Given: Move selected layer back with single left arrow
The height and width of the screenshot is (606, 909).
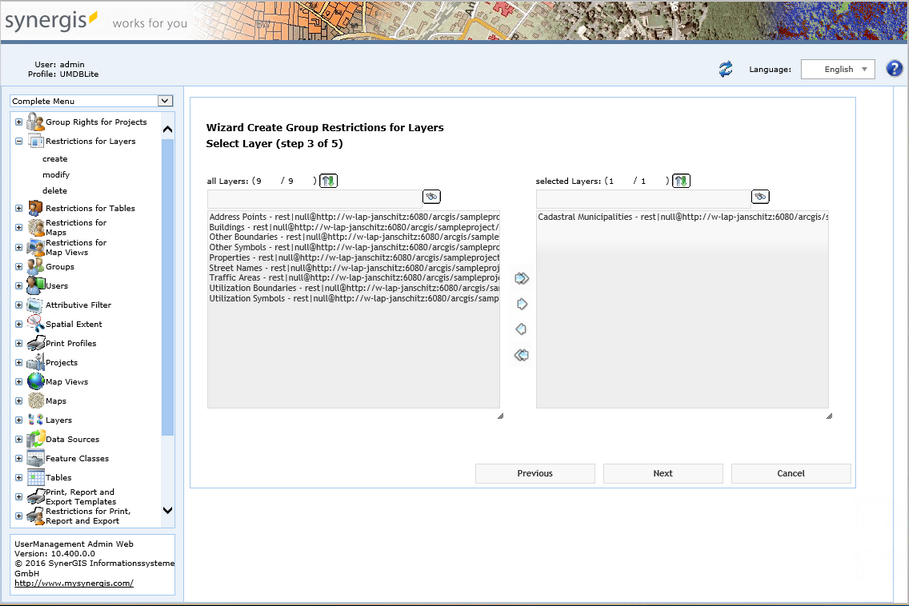Looking at the screenshot, I should click(x=520, y=329).
